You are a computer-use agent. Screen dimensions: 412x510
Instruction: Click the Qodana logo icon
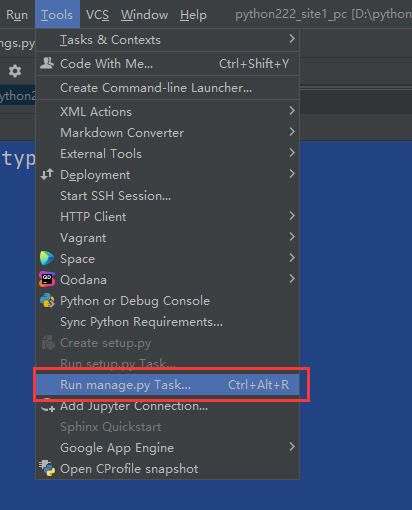pos(47,279)
